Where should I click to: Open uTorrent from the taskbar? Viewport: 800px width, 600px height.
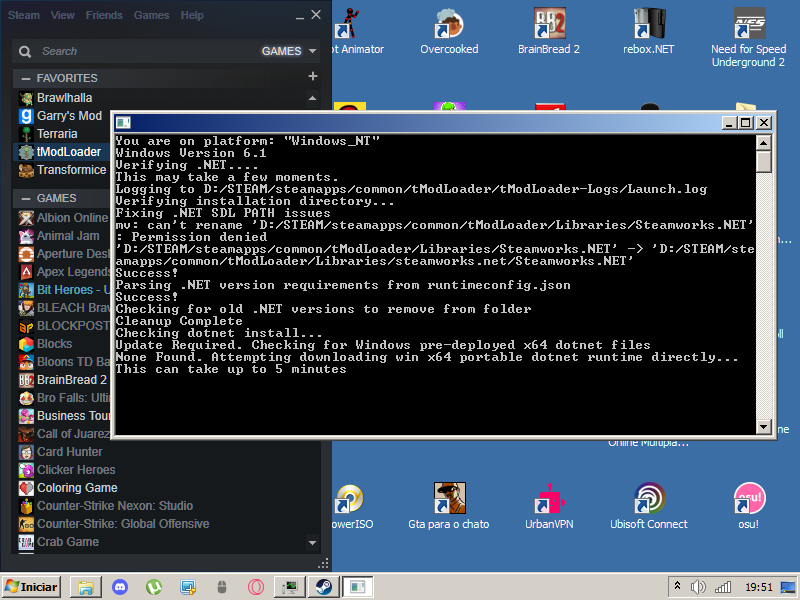[154, 587]
